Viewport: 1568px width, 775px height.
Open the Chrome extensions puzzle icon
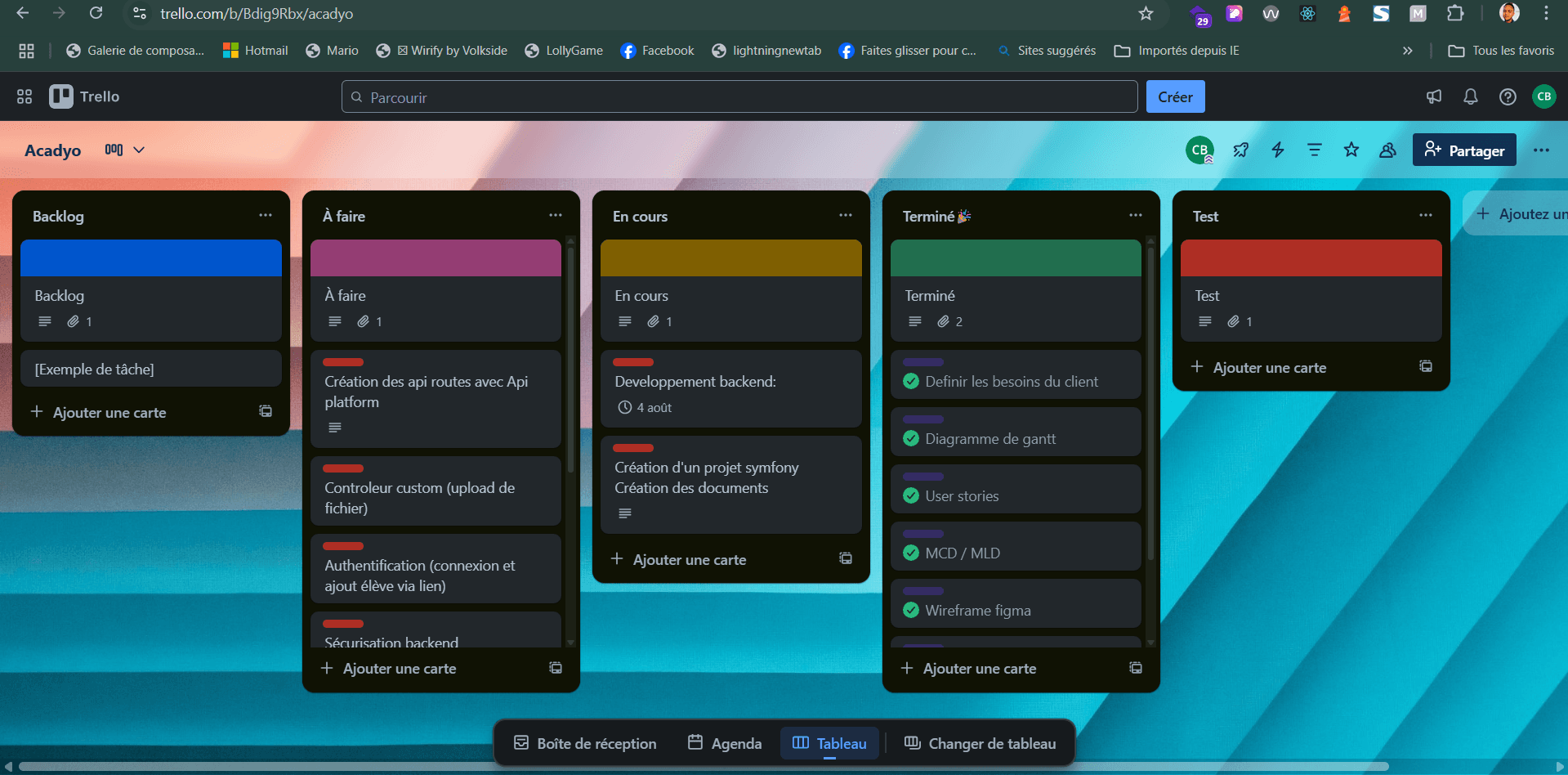1455,13
